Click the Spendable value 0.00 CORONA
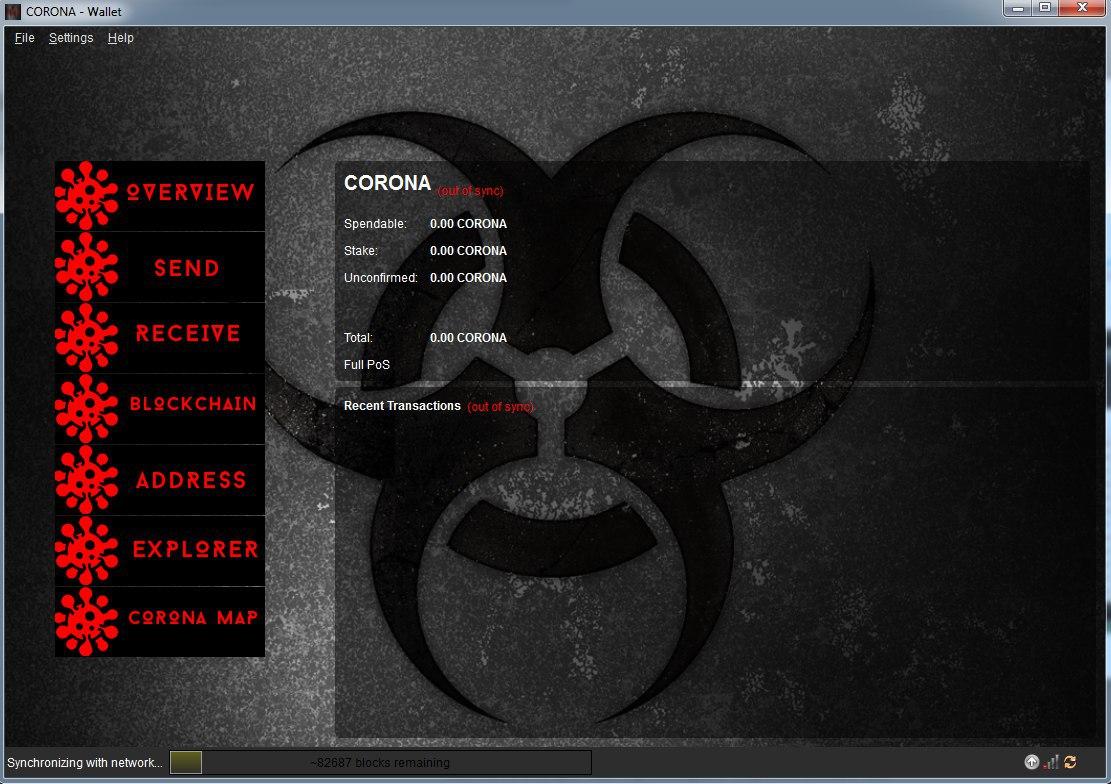The width and height of the screenshot is (1111, 784). click(x=468, y=224)
